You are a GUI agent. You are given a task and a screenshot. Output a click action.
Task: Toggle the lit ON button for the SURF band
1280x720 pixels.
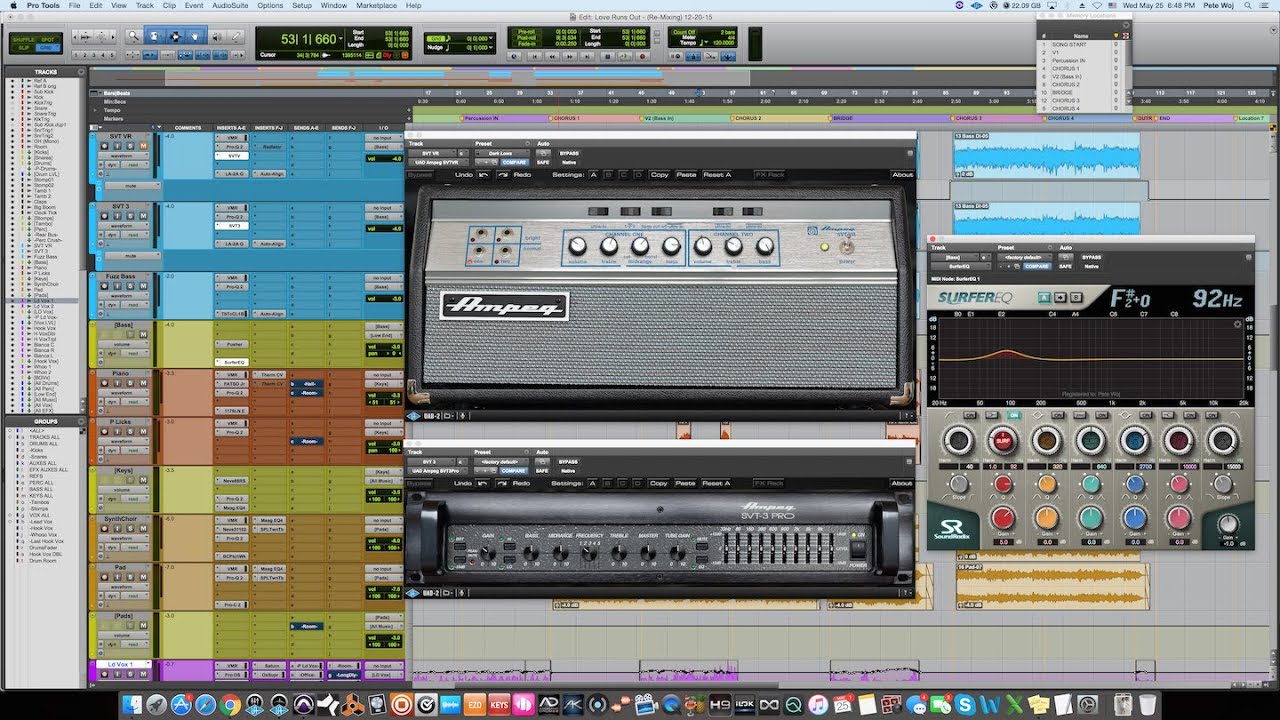tap(1013, 415)
